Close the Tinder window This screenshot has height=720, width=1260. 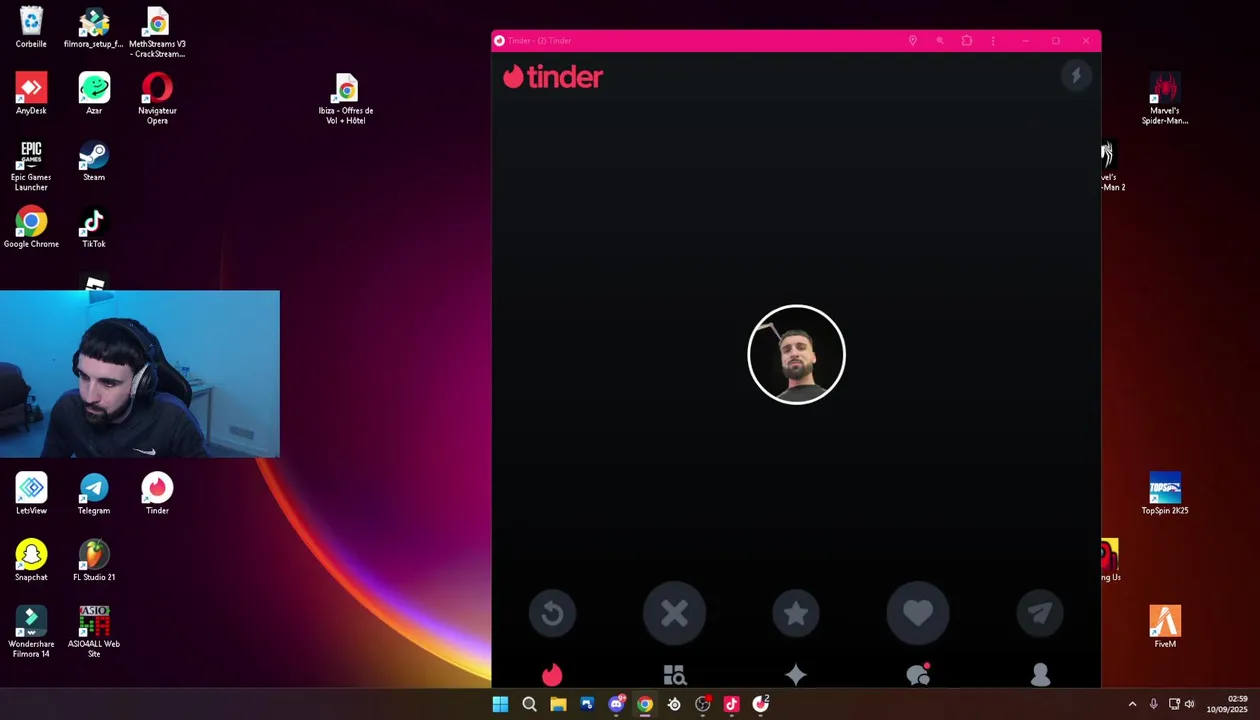[1086, 41]
